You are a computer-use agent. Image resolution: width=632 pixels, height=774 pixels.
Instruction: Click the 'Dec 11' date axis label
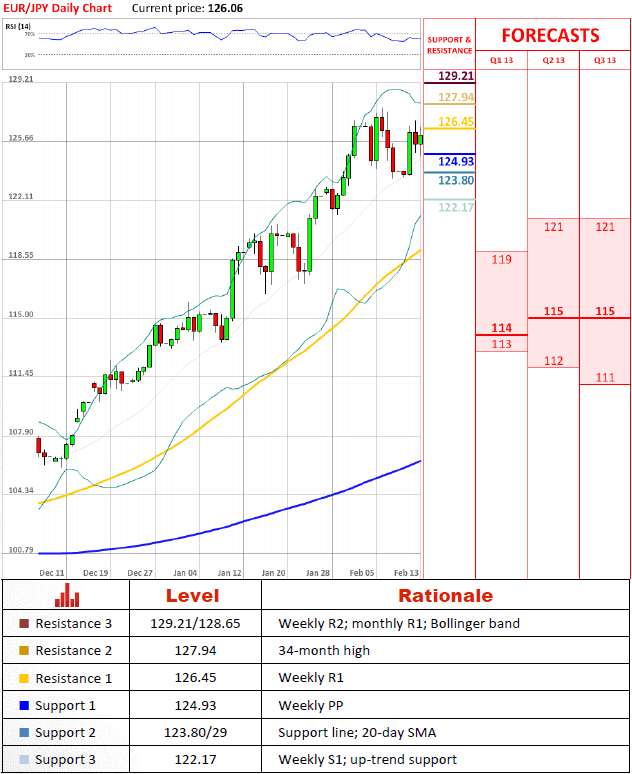[x=52, y=573]
